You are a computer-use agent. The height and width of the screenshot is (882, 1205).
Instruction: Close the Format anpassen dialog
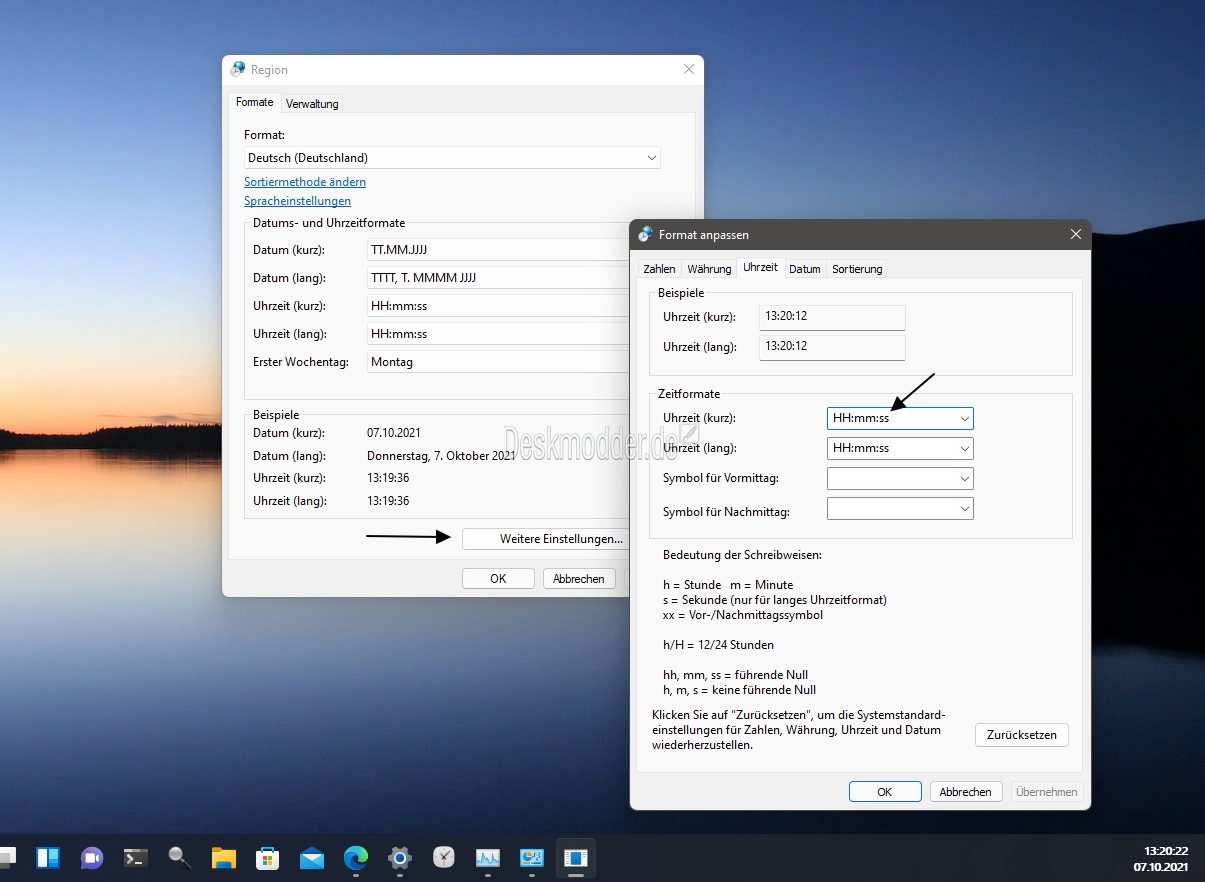click(x=1076, y=234)
